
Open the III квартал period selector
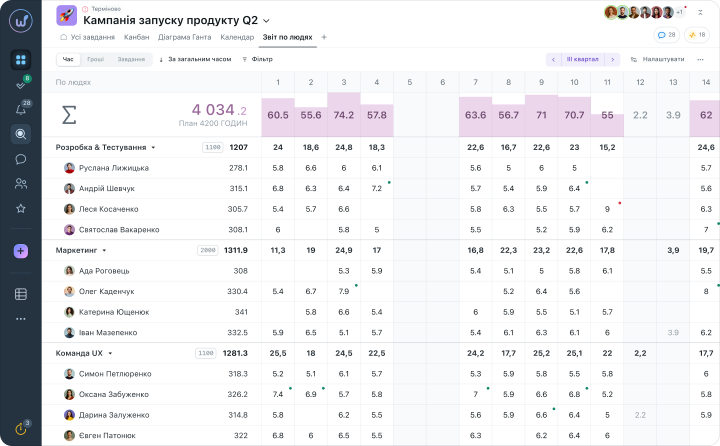(x=583, y=59)
